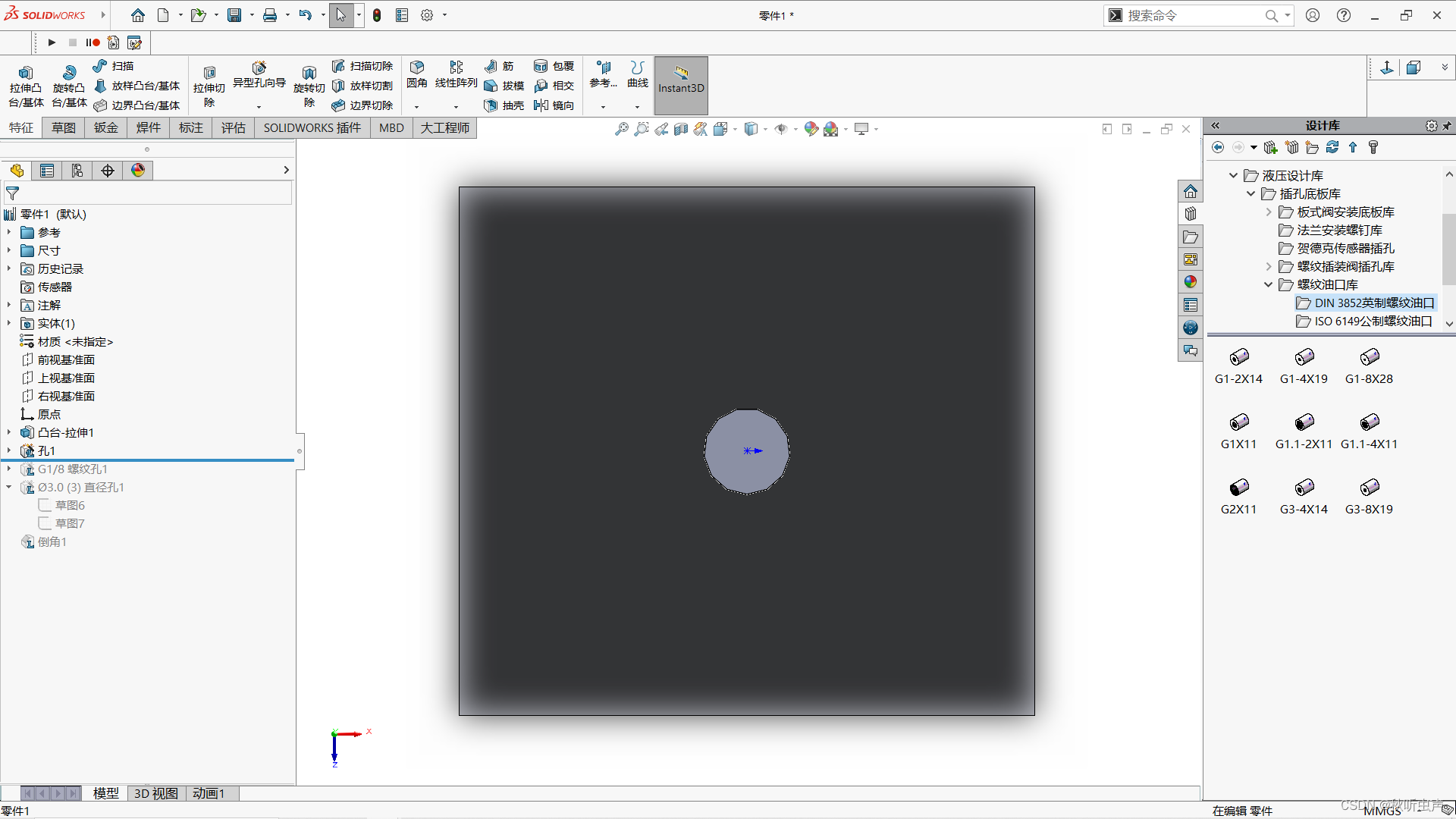Screen dimensions: 1456x819
Task: Select the 旋转凸台/基体 revolve boss tool
Action: tap(69, 86)
